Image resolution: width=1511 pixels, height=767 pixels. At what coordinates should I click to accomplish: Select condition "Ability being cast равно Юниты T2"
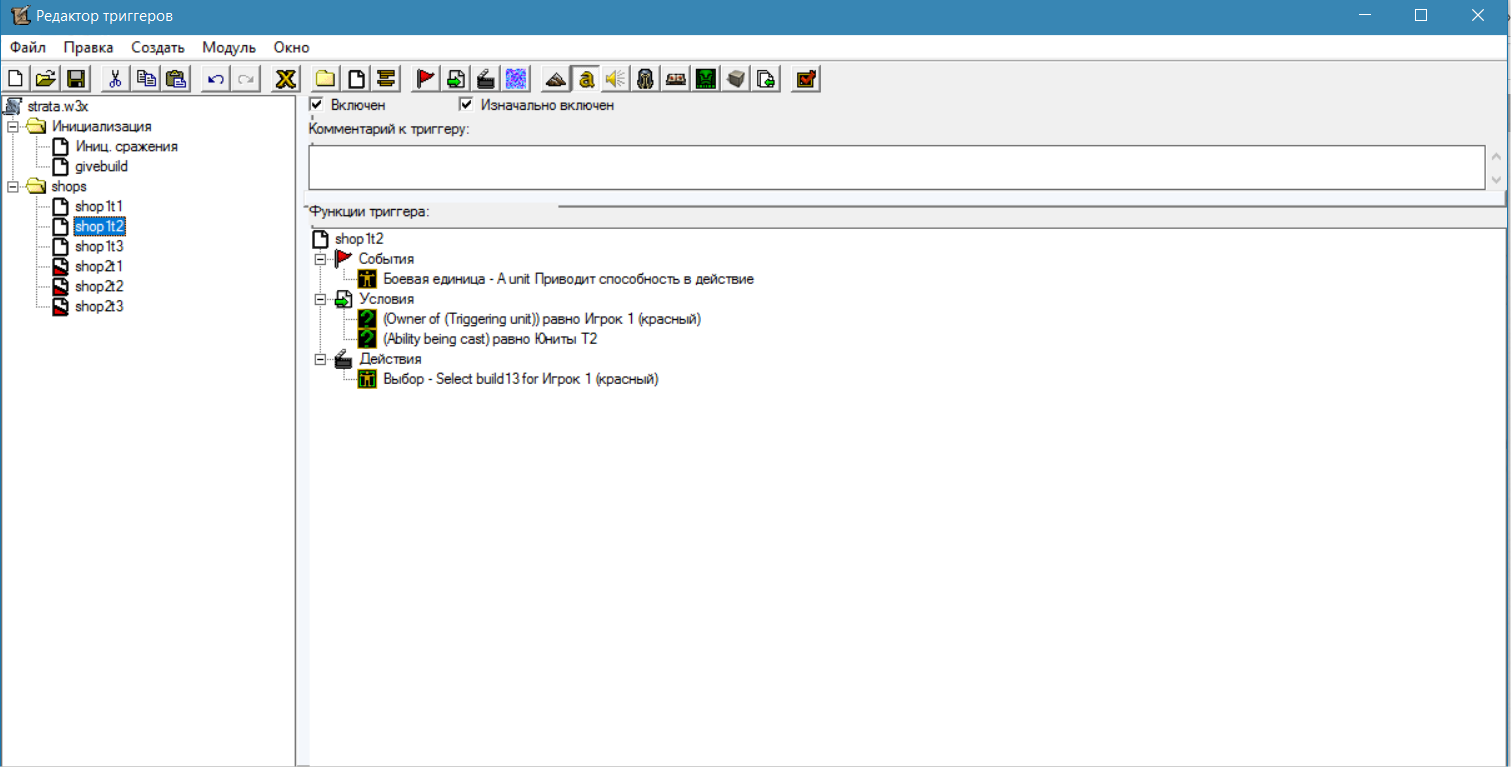[490, 339]
